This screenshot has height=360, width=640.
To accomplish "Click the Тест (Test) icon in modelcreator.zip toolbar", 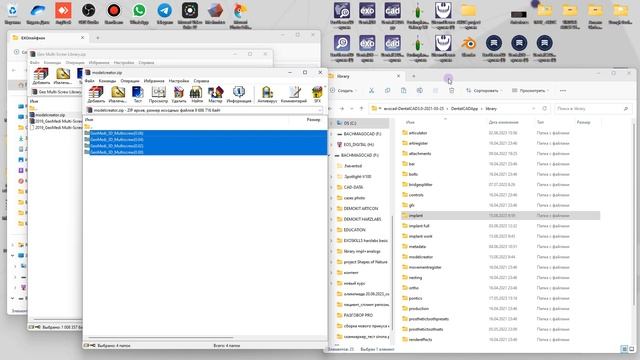I will 138,94.
